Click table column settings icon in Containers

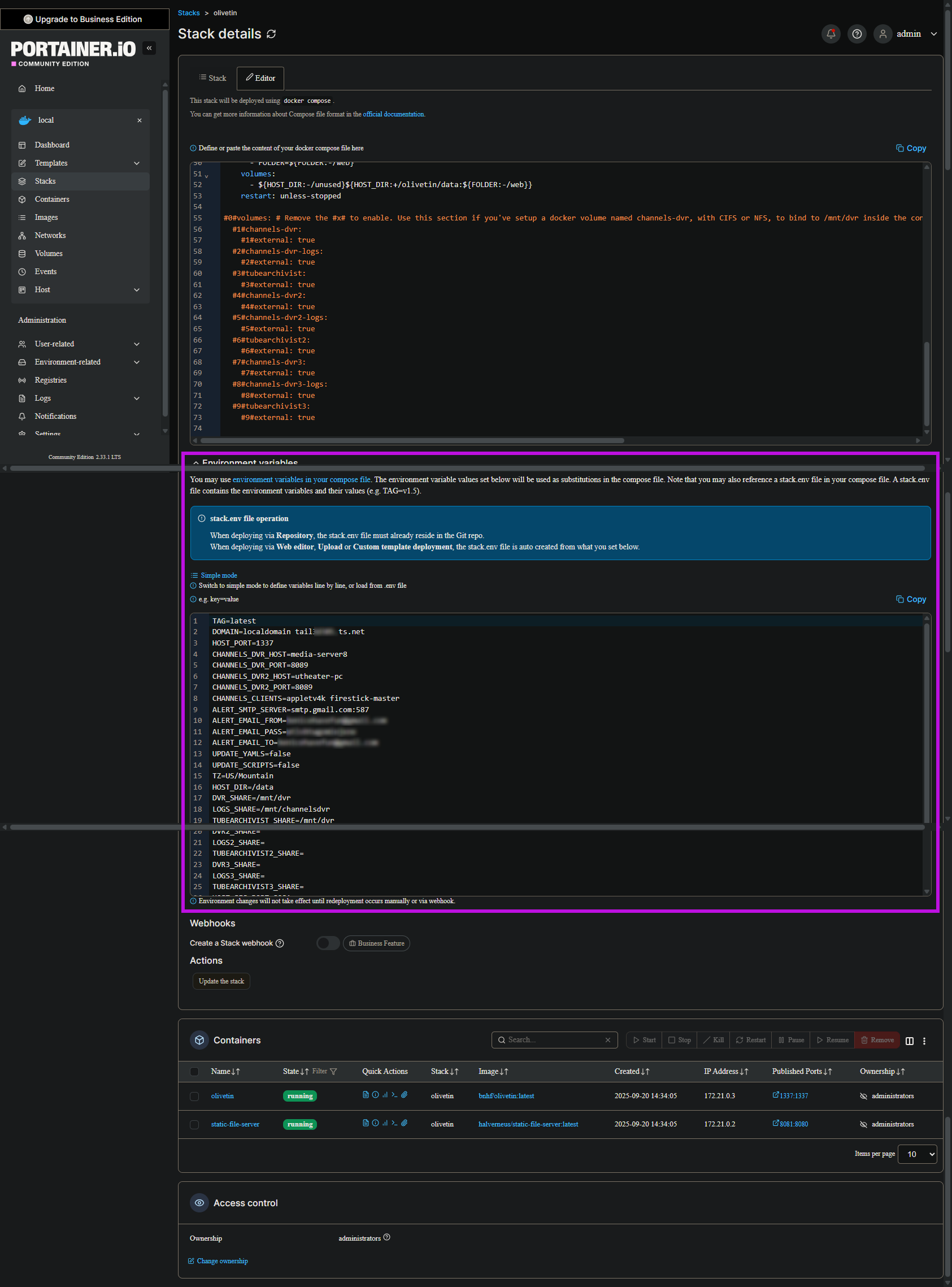[x=910, y=1041]
